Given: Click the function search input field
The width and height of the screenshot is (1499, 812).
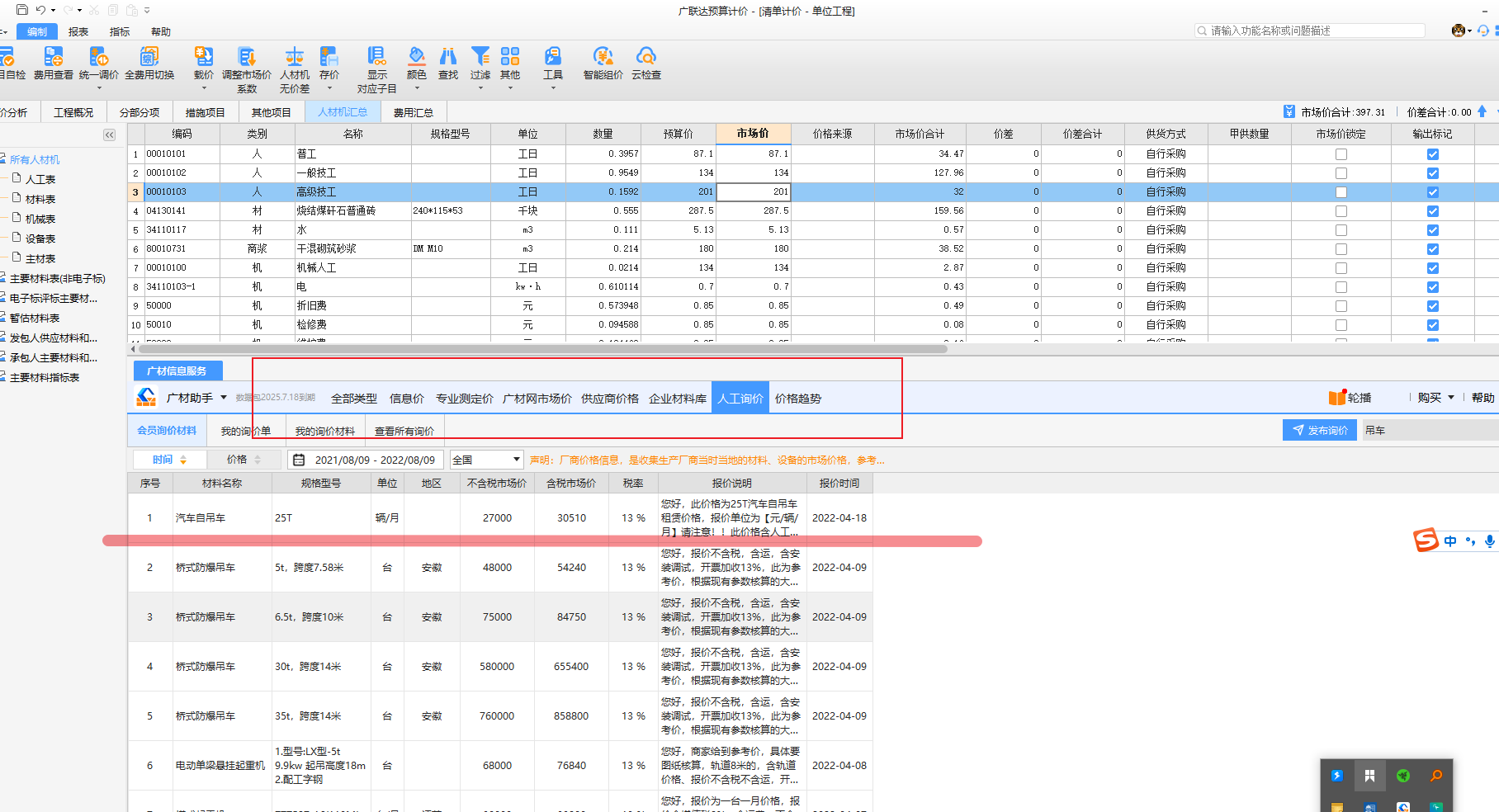Looking at the screenshot, I should point(1310,31).
